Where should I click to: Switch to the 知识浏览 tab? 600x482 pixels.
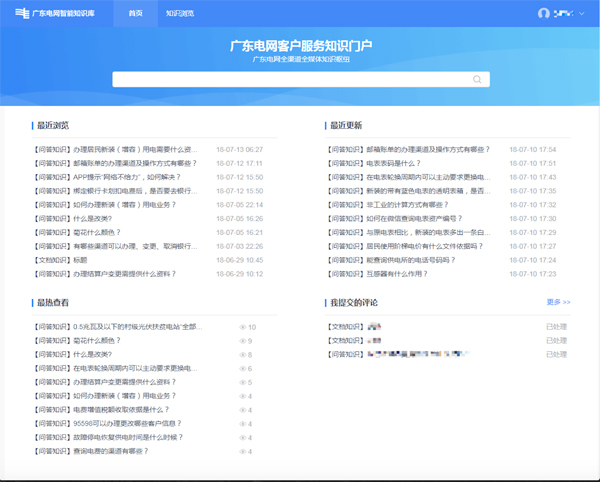click(x=180, y=13)
